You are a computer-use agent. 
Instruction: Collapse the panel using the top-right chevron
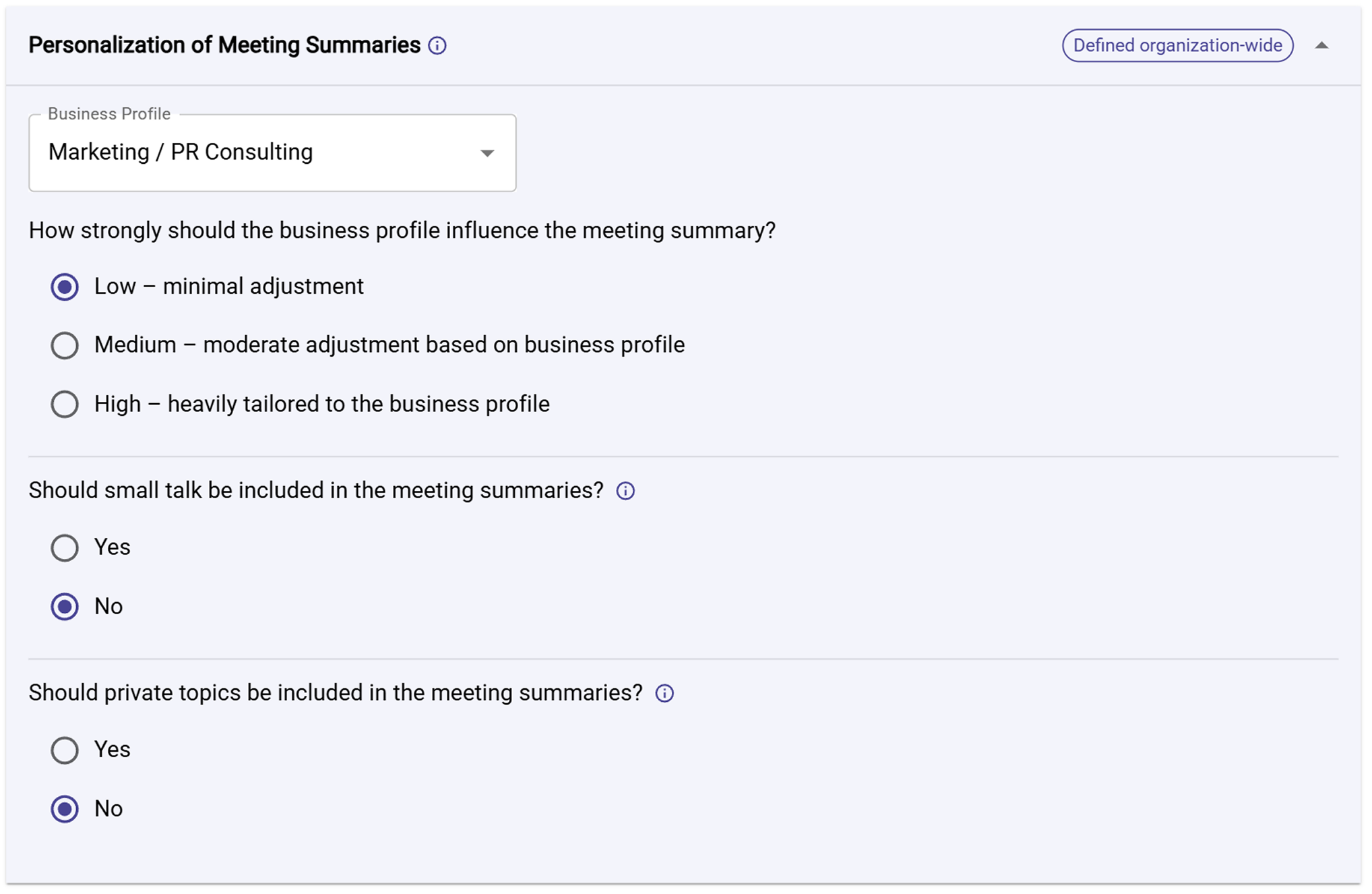pos(1322,45)
